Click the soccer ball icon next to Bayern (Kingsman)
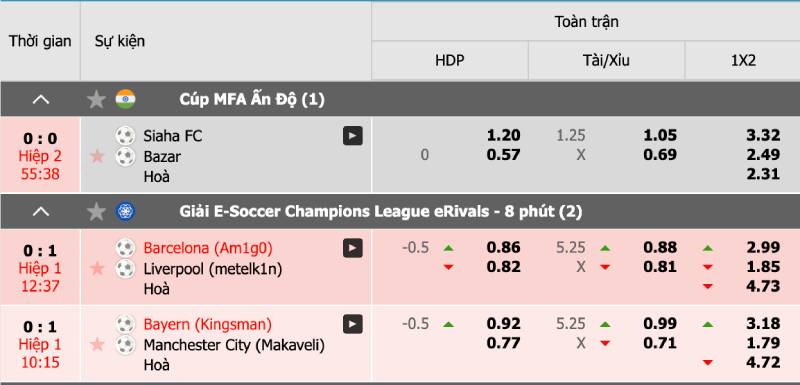800x385 pixels. [x=125, y=324]
